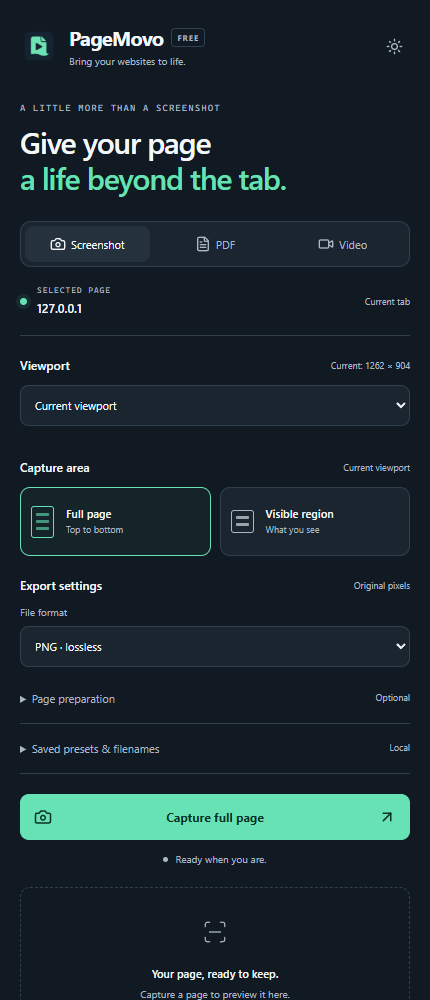The image size is (430, 1000).
Task: Click the Local label
Action: (x=399, y=747)
